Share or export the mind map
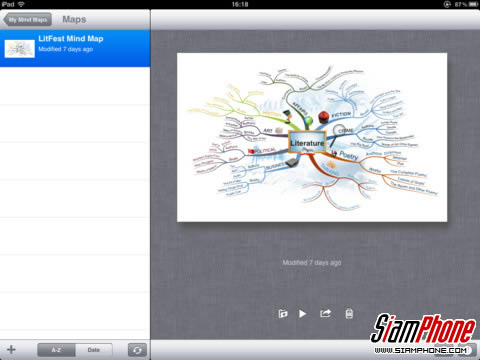The width and height of the screenshot is (480, 360). 325,313
